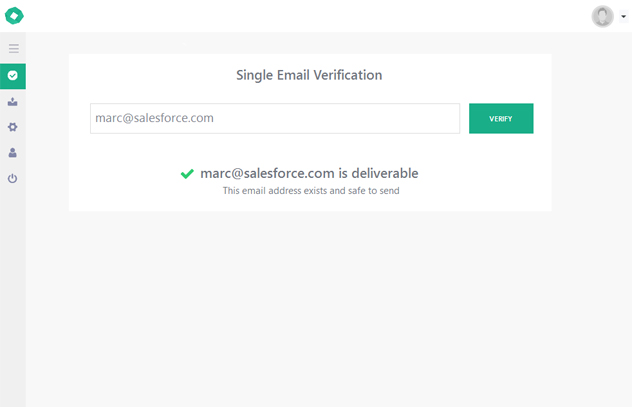Click empty sidebar space below the power icon
632x407 pixels.
click(x=13, y=300)
